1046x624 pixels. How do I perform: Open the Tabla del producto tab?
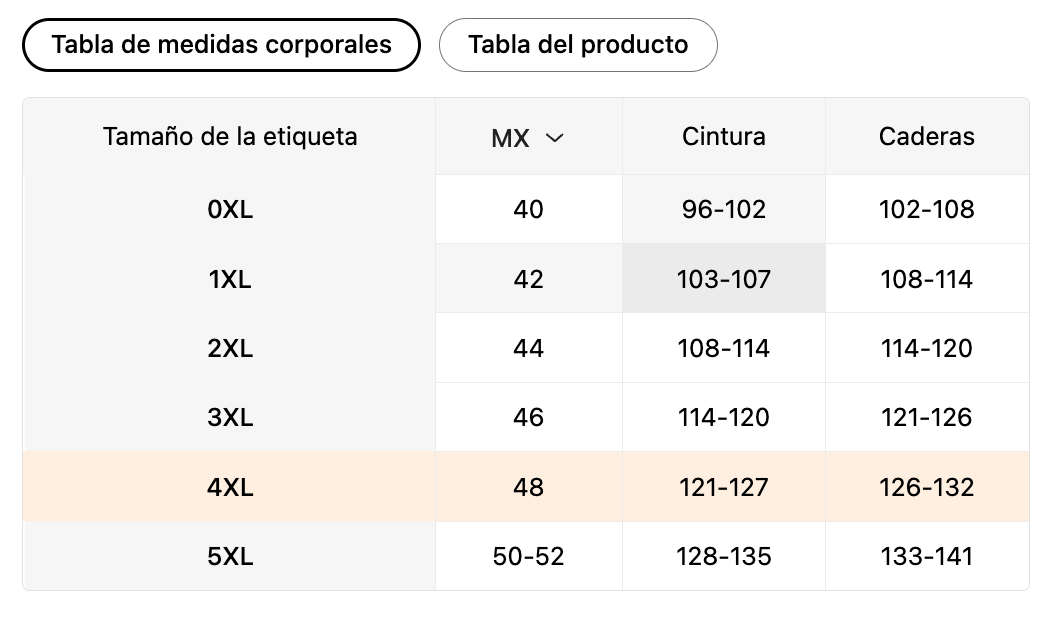578,45
